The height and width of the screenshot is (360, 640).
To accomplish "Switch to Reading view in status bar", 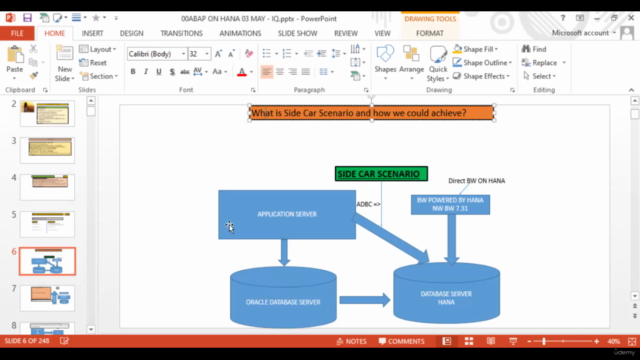I will (x=491, y=341).
